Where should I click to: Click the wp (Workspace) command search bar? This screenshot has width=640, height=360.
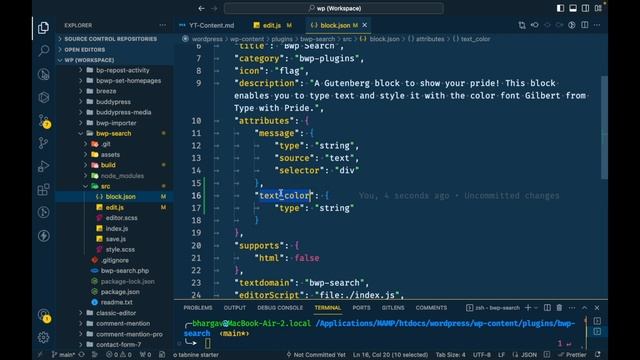point(333,8)
